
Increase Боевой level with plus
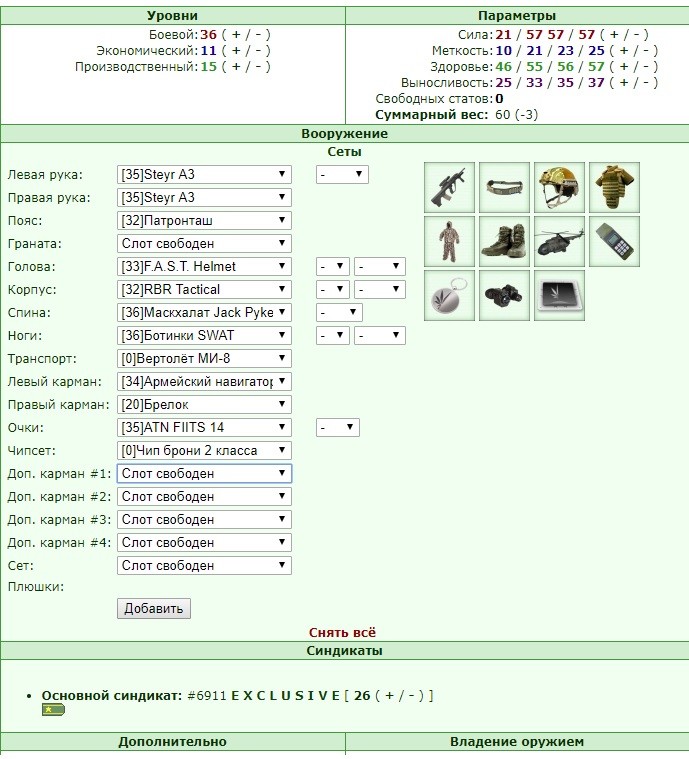click(x=236, y=35)
